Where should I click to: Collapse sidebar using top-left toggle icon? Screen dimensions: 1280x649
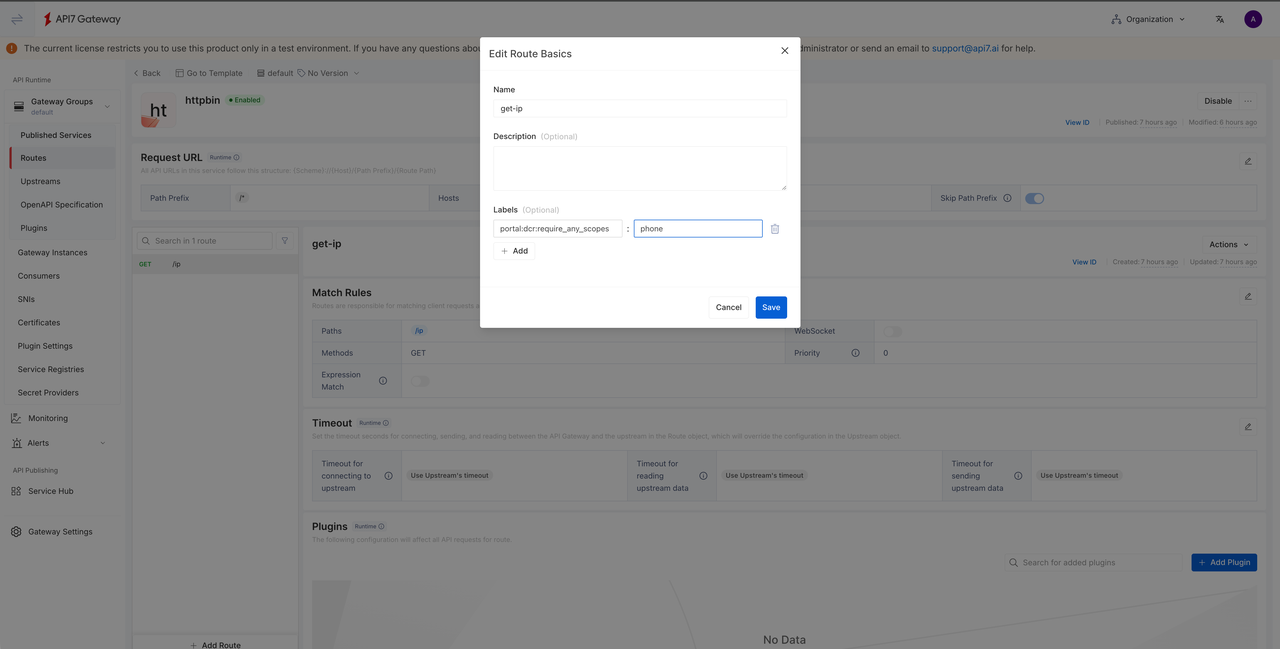[x=17, y=19]
